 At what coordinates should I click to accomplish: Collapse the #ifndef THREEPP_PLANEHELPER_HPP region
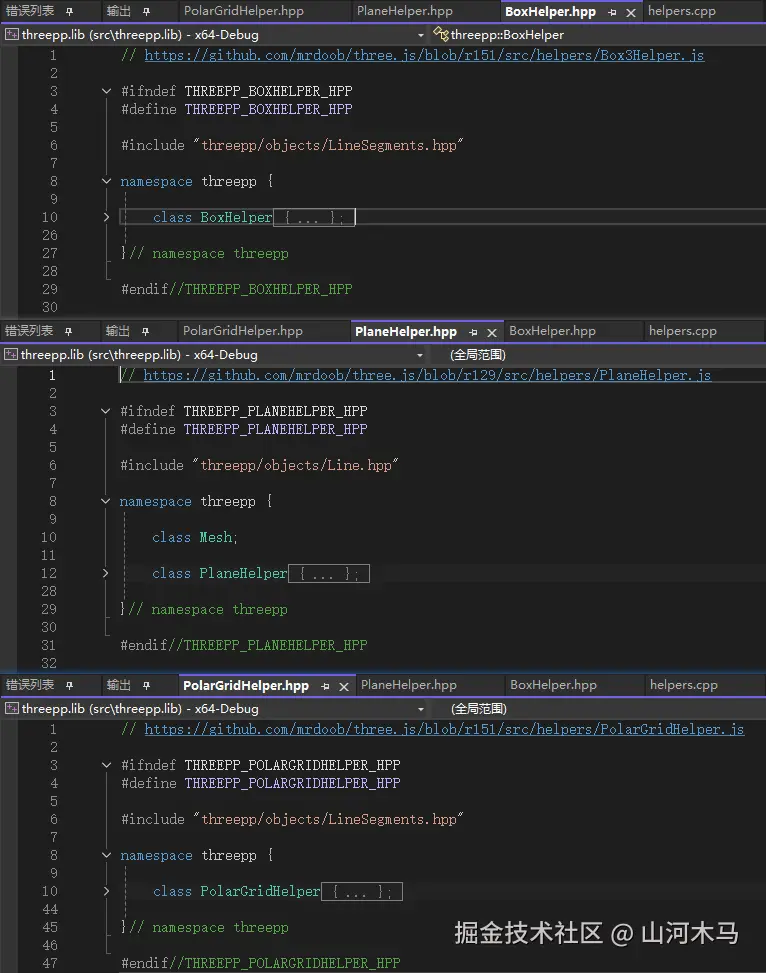[105, 411]
